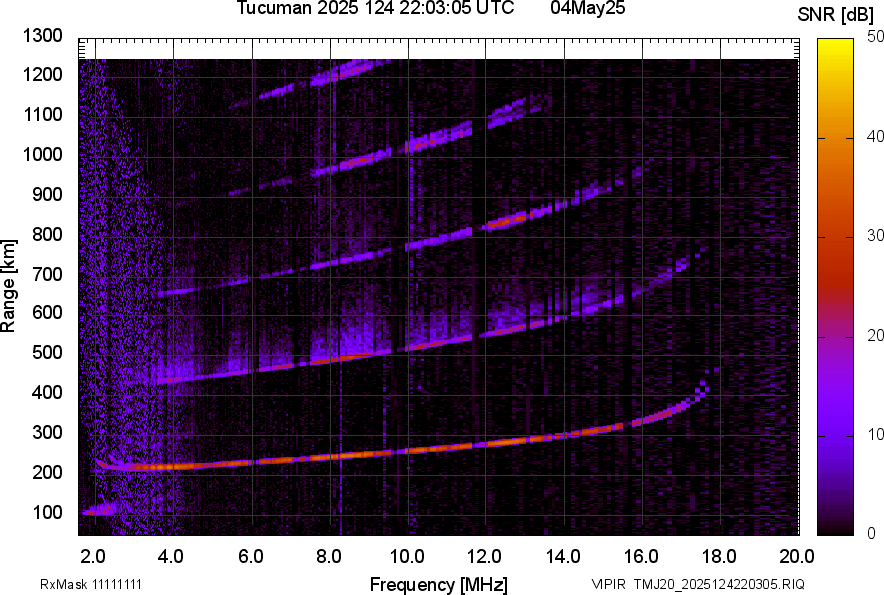The image size is (884, 595).
Task: Click the colorbar tick label '0'
Action: point(872,533)
